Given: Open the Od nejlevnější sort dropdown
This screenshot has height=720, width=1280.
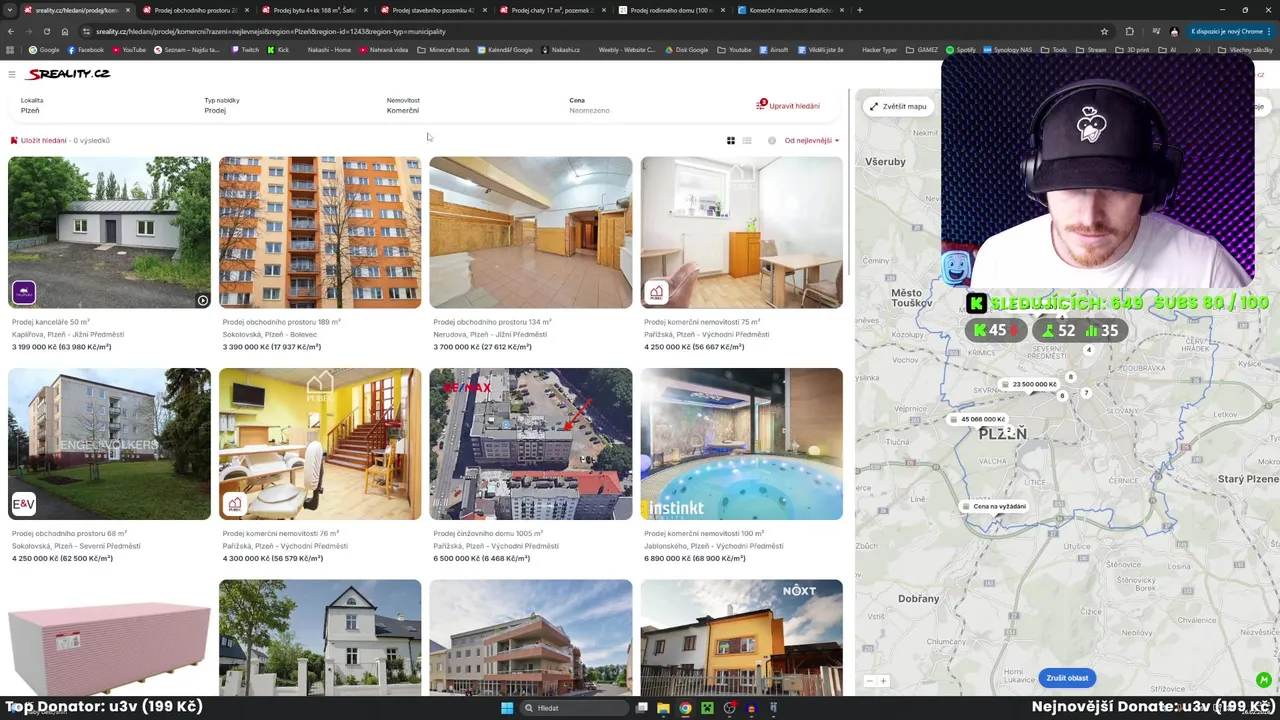Looking at the screenshot, I should pyautogui.click(x=811, y=141).
